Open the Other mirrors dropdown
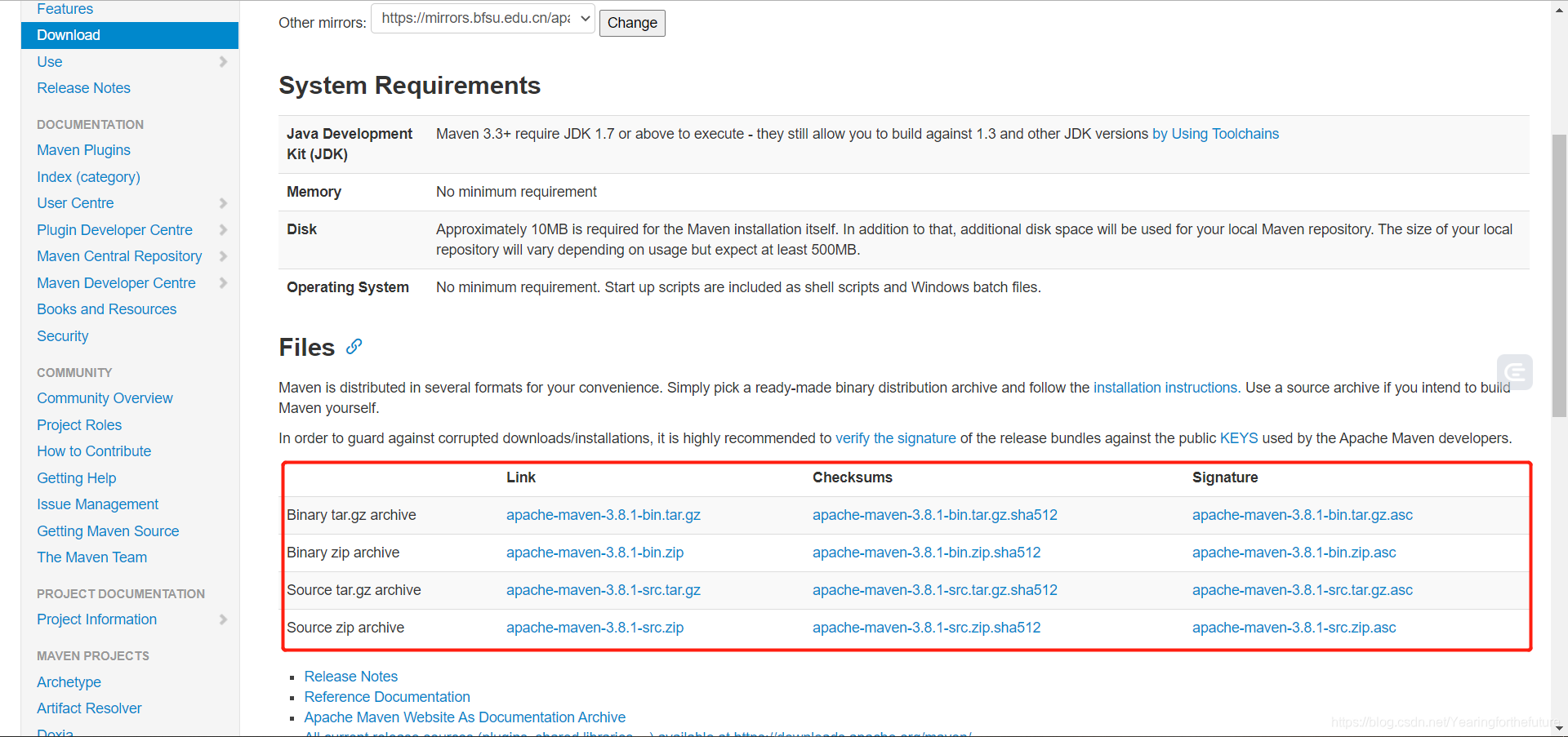This screenshot has height=737, width=1568. pos(483,18)
